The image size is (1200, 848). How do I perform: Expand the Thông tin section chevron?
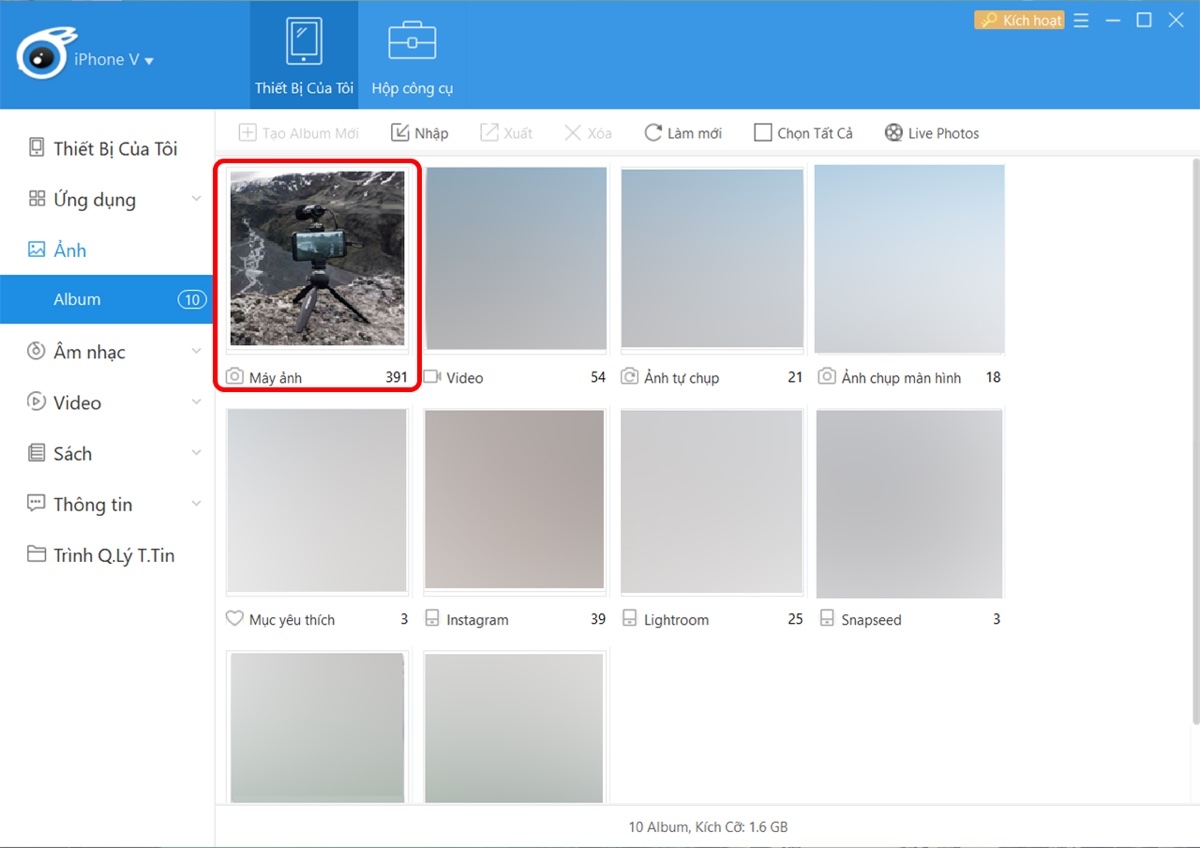tap(196, 504)
